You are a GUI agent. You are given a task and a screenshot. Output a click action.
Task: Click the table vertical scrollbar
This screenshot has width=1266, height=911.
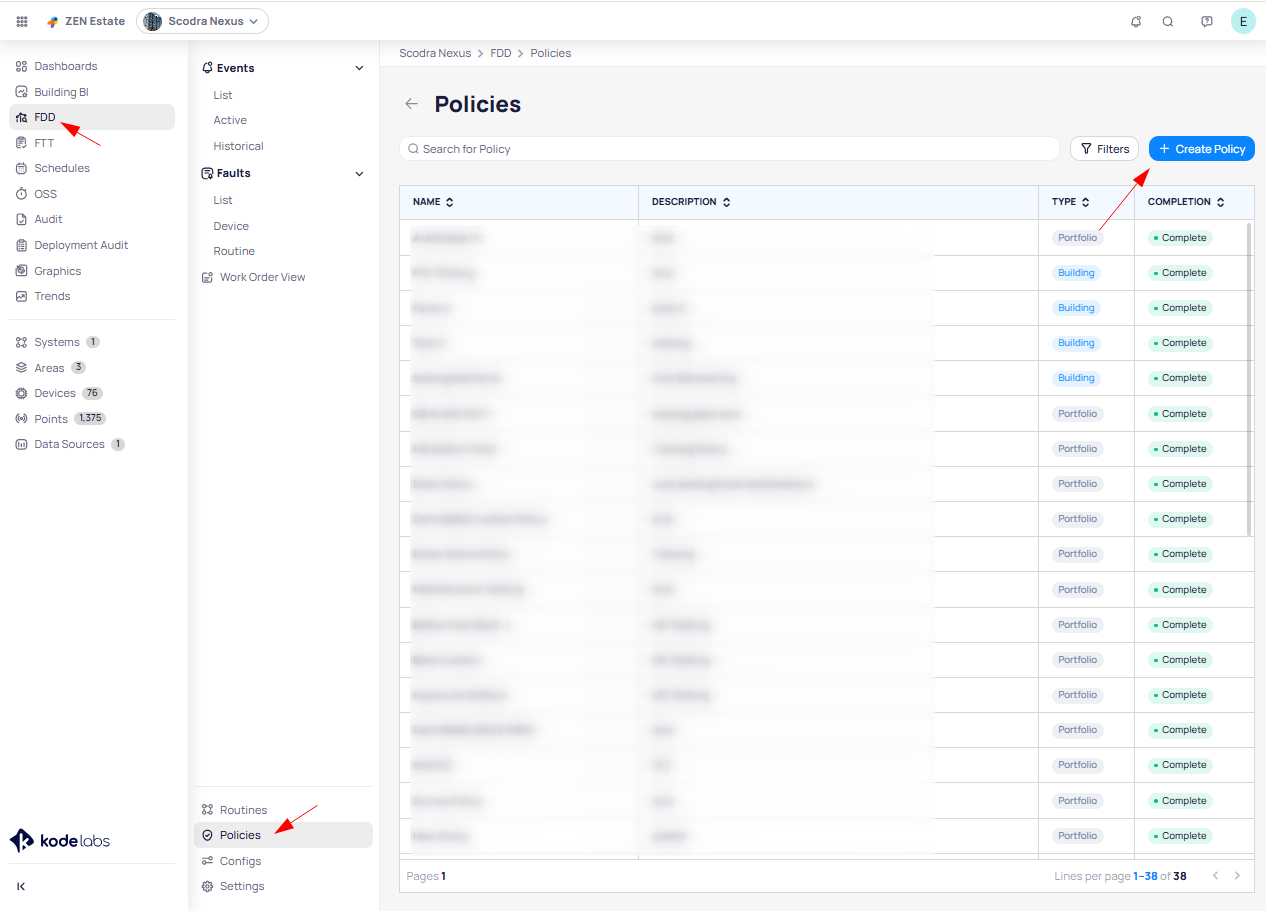tap(1249, 380)
